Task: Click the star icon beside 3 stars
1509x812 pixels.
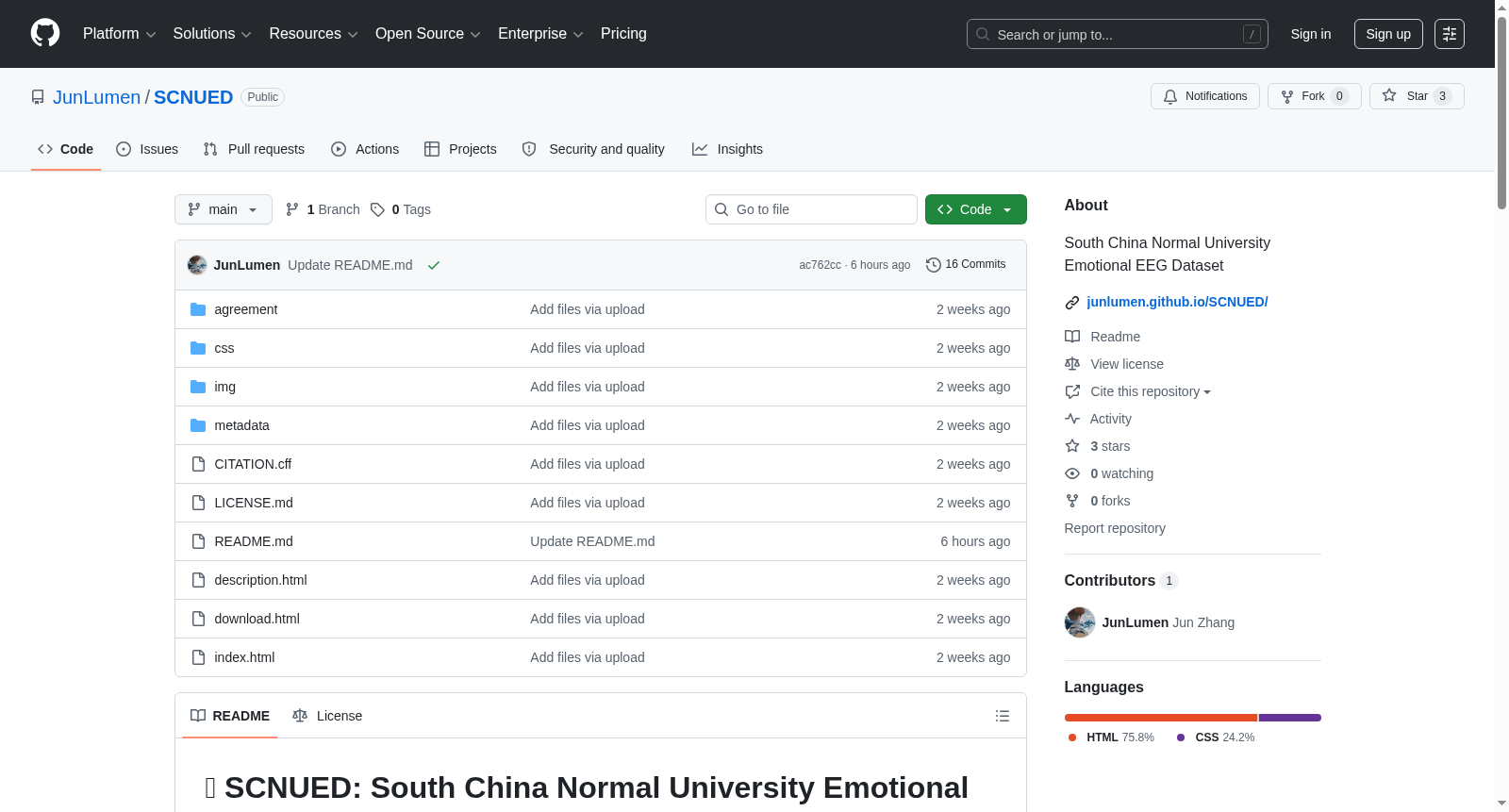Action: (x=1072, y=446)
